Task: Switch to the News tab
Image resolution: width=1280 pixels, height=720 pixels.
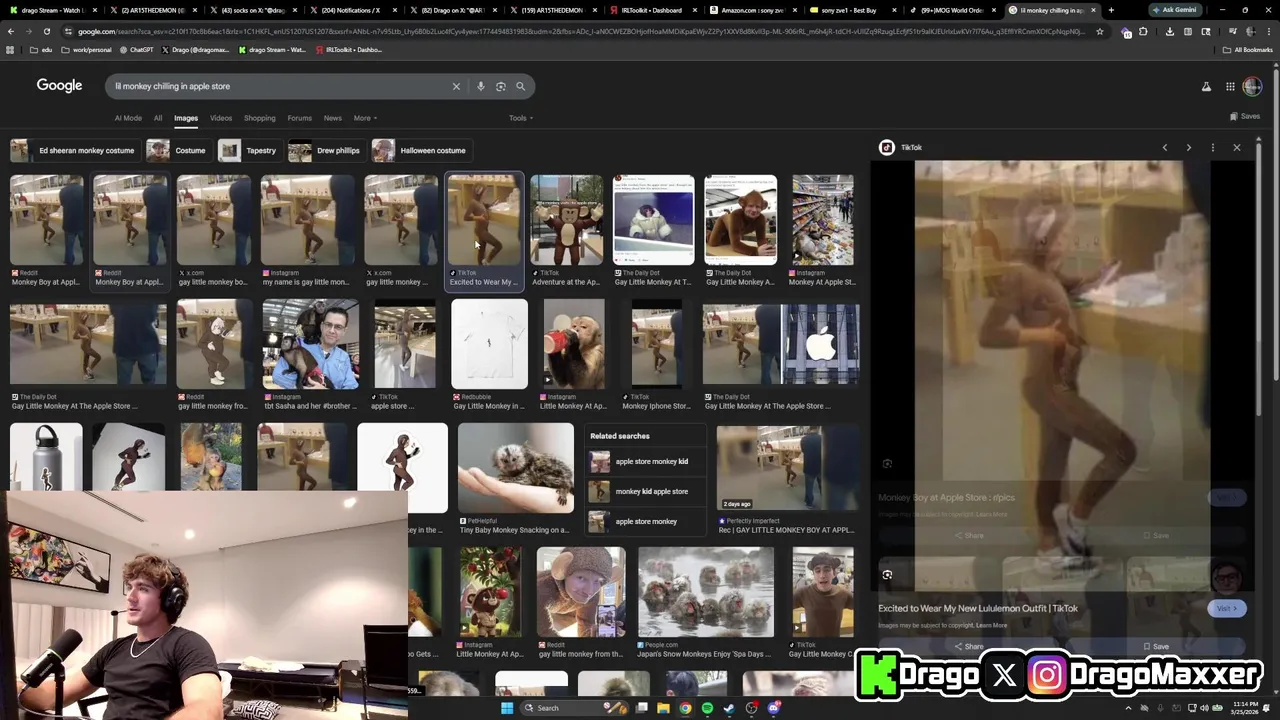Action: [332, 118]
